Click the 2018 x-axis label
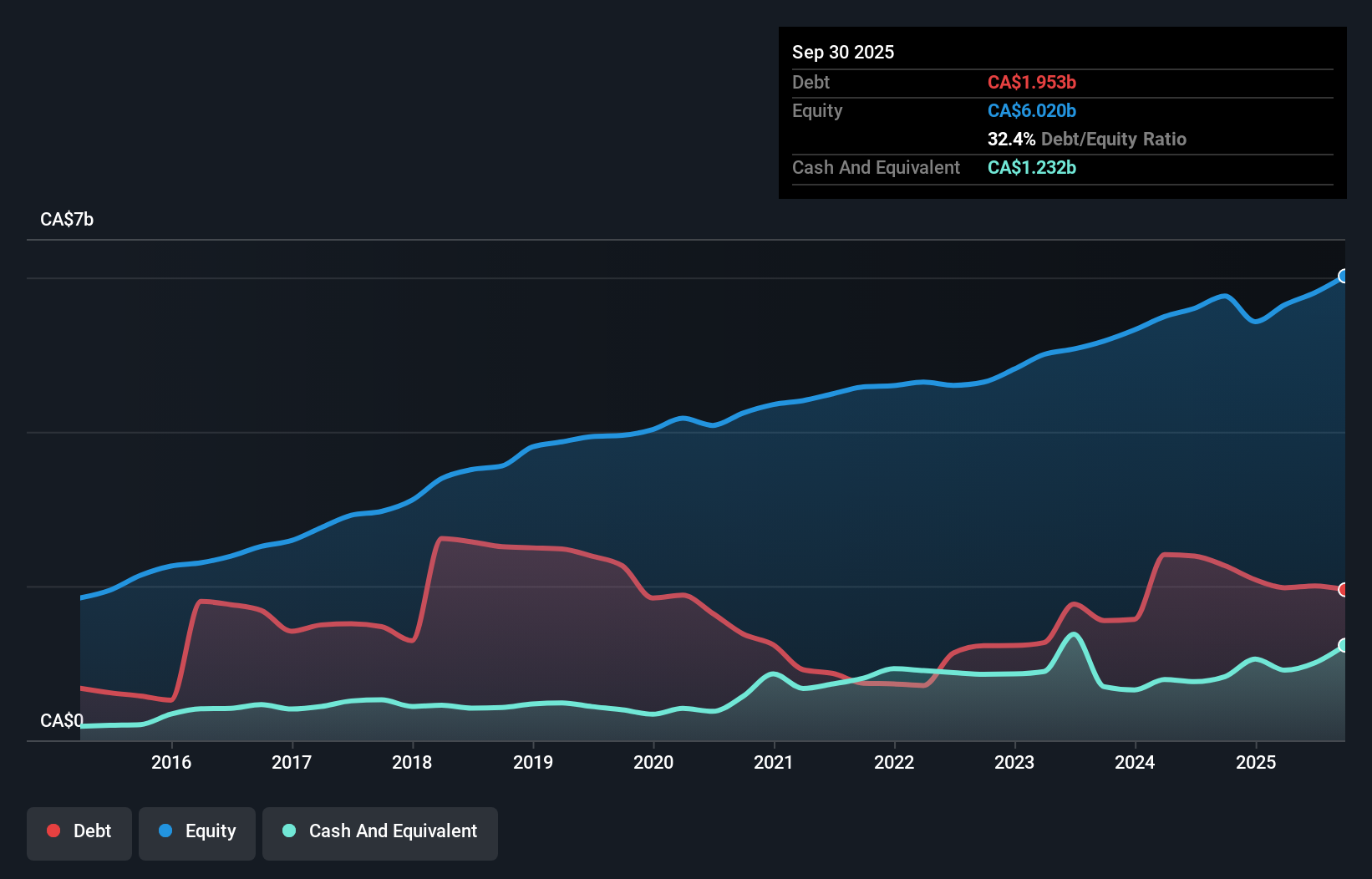This screenshot has width=1372, height=879. coord(412,762)
